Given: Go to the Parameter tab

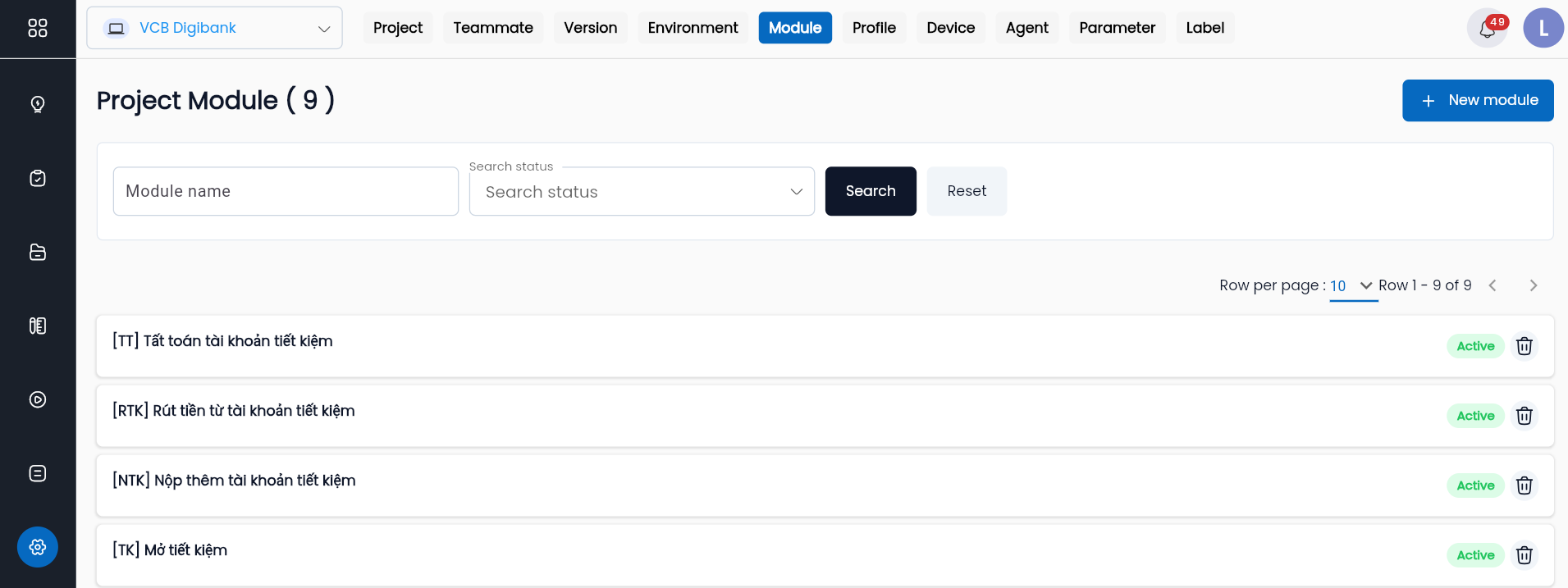Looking at the screenshot, I should [1117, 28].
